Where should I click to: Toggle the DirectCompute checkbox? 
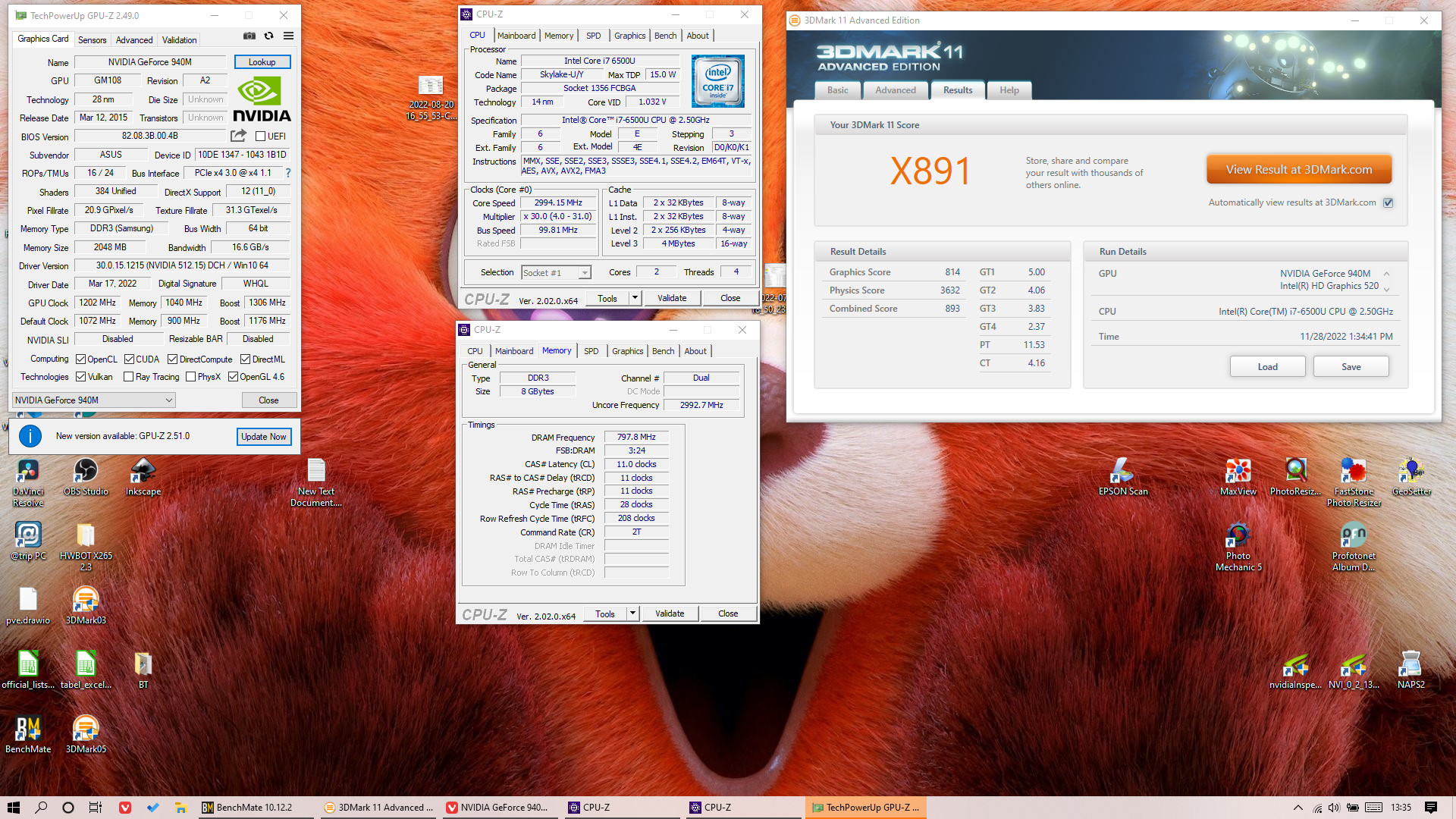point(173,359)
